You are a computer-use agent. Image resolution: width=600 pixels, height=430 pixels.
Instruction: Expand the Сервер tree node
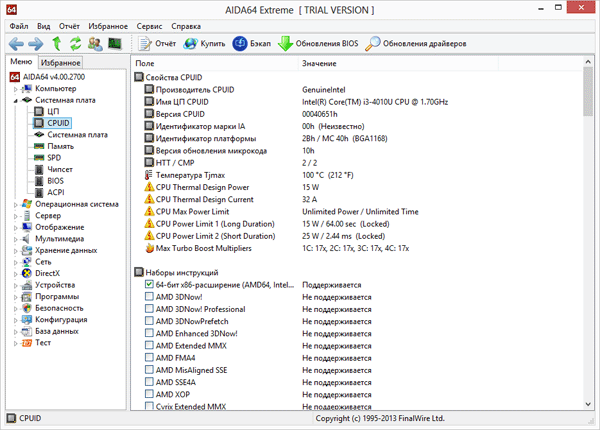click(16, 216)
